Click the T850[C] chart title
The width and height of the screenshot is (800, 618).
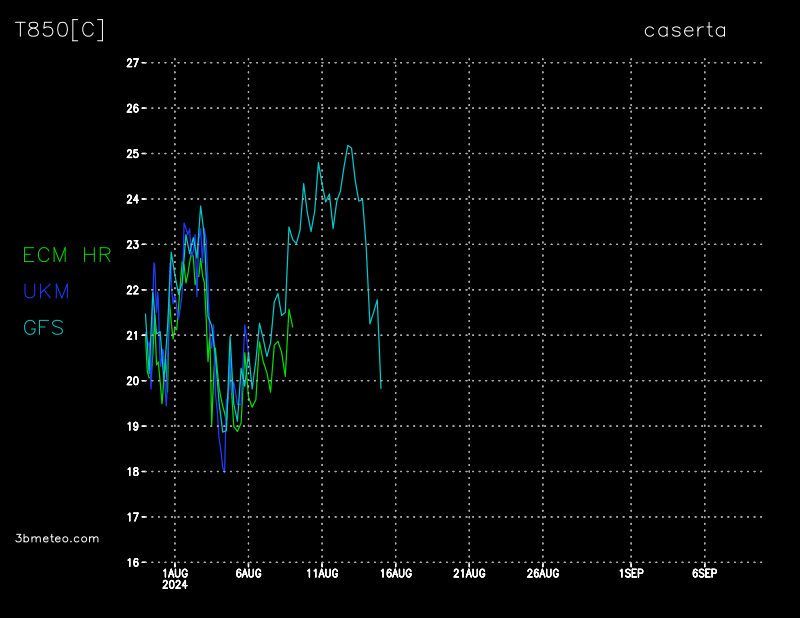59,30
